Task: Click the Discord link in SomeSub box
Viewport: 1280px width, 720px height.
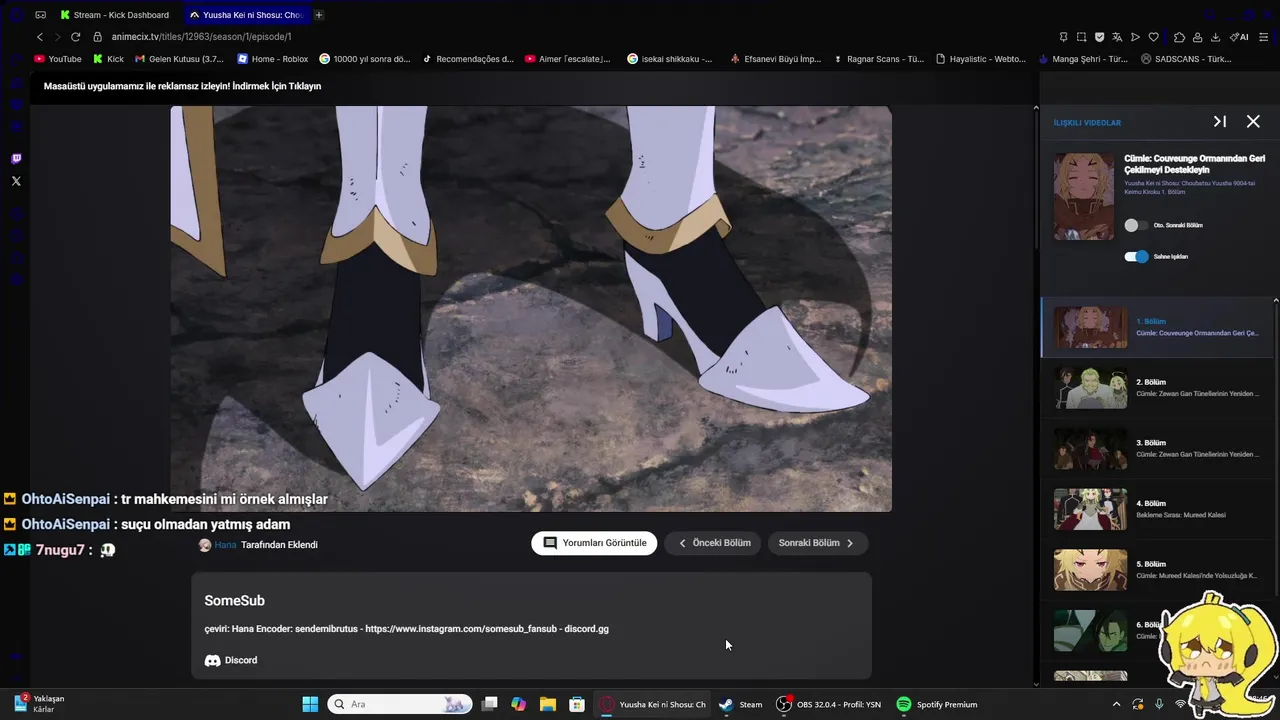Action: (x=231, y=660)
